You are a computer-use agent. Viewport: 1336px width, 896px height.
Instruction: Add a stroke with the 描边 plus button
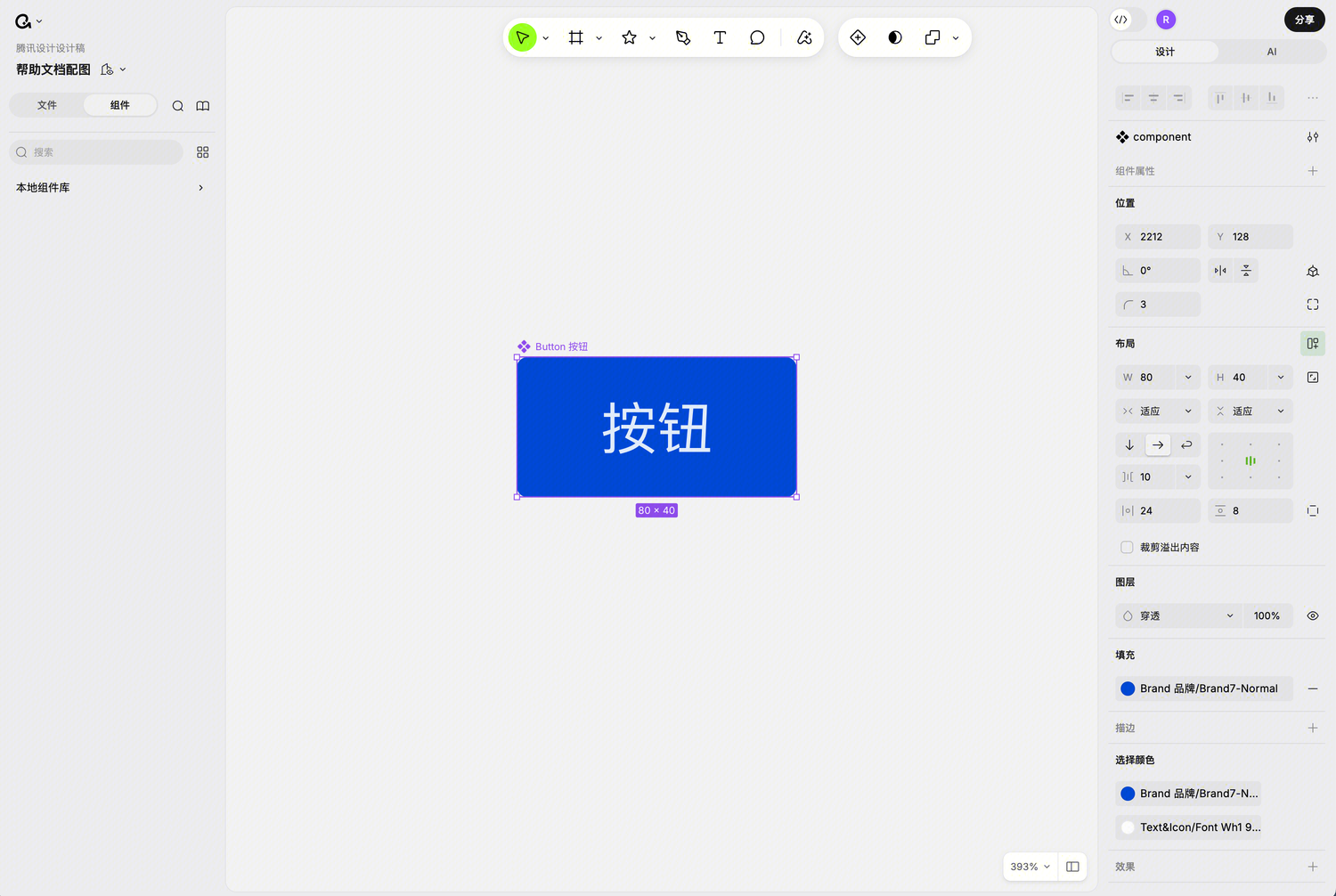point(1312,728)
